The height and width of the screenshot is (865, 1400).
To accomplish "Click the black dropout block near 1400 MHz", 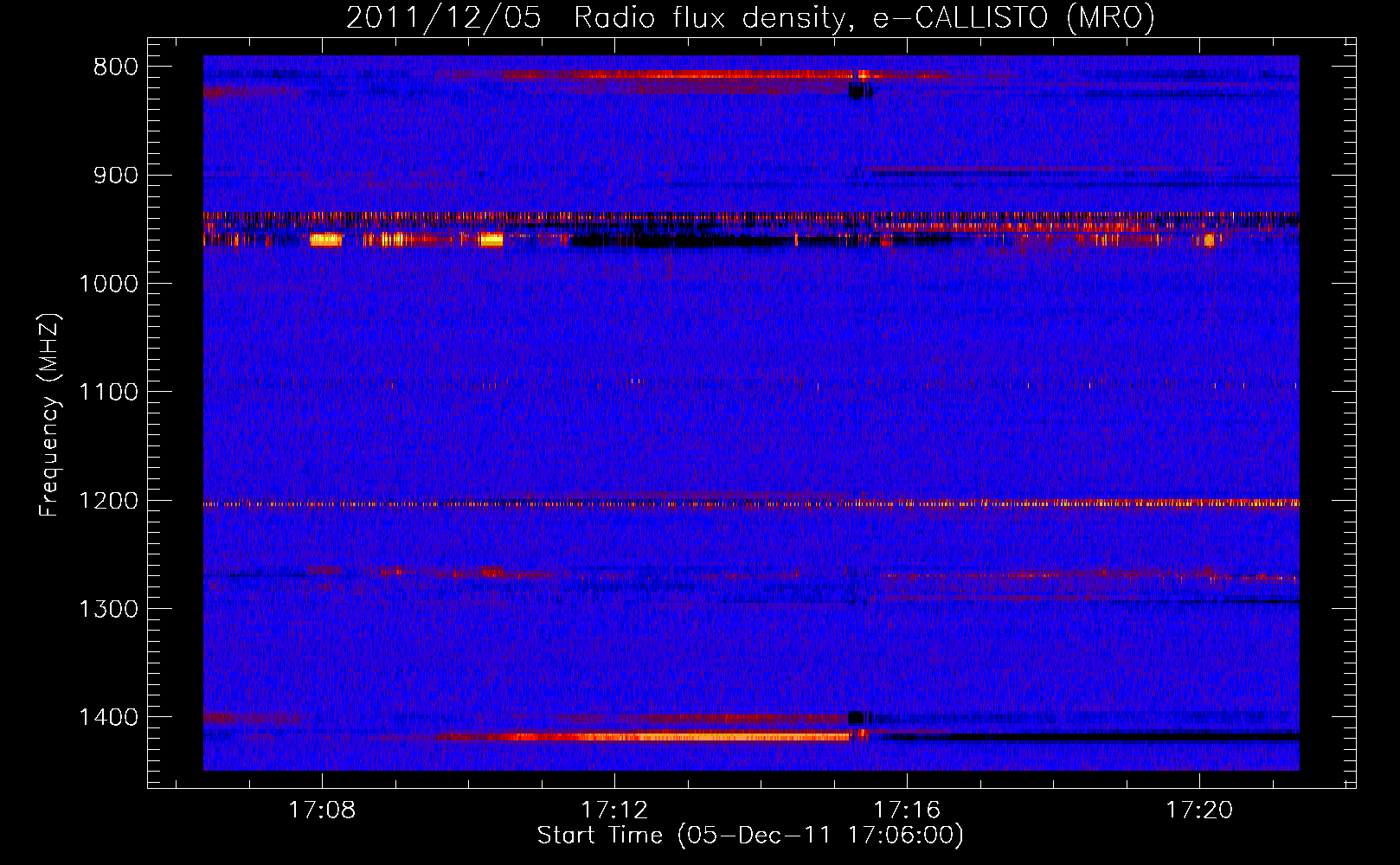I will pyautogui.click(x=858, y=716).
